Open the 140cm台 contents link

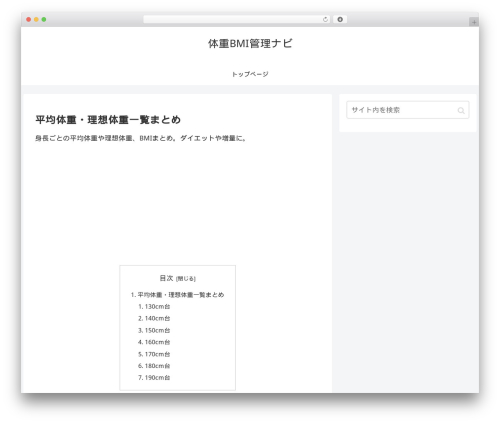pyautogui.click(x=157, y=318)
